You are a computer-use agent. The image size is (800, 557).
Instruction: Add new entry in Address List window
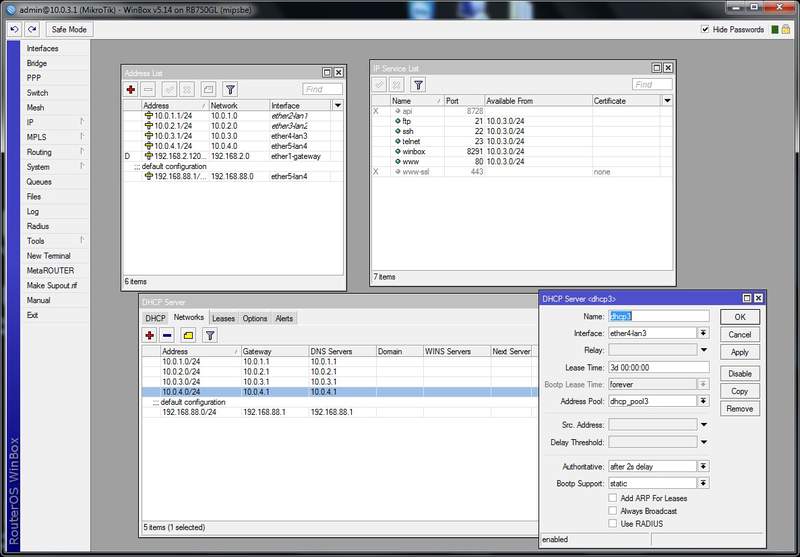[x=131, y=89]
